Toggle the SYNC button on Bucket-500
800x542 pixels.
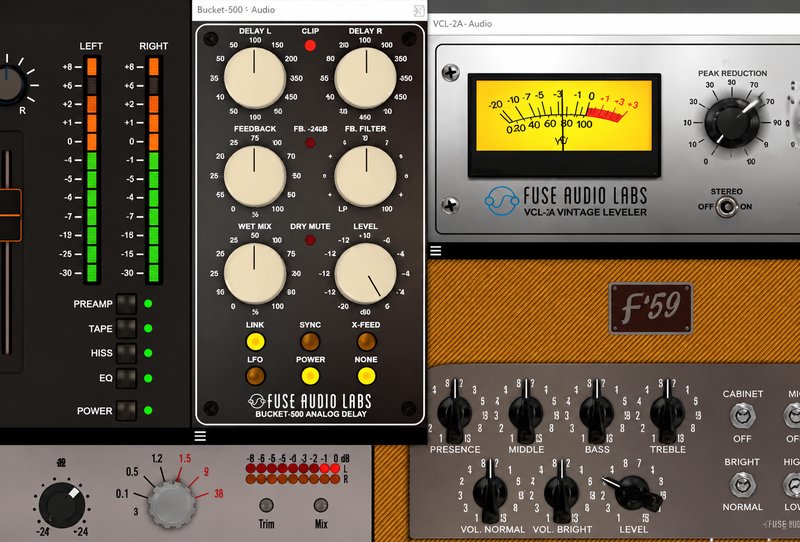click(310, 341)
